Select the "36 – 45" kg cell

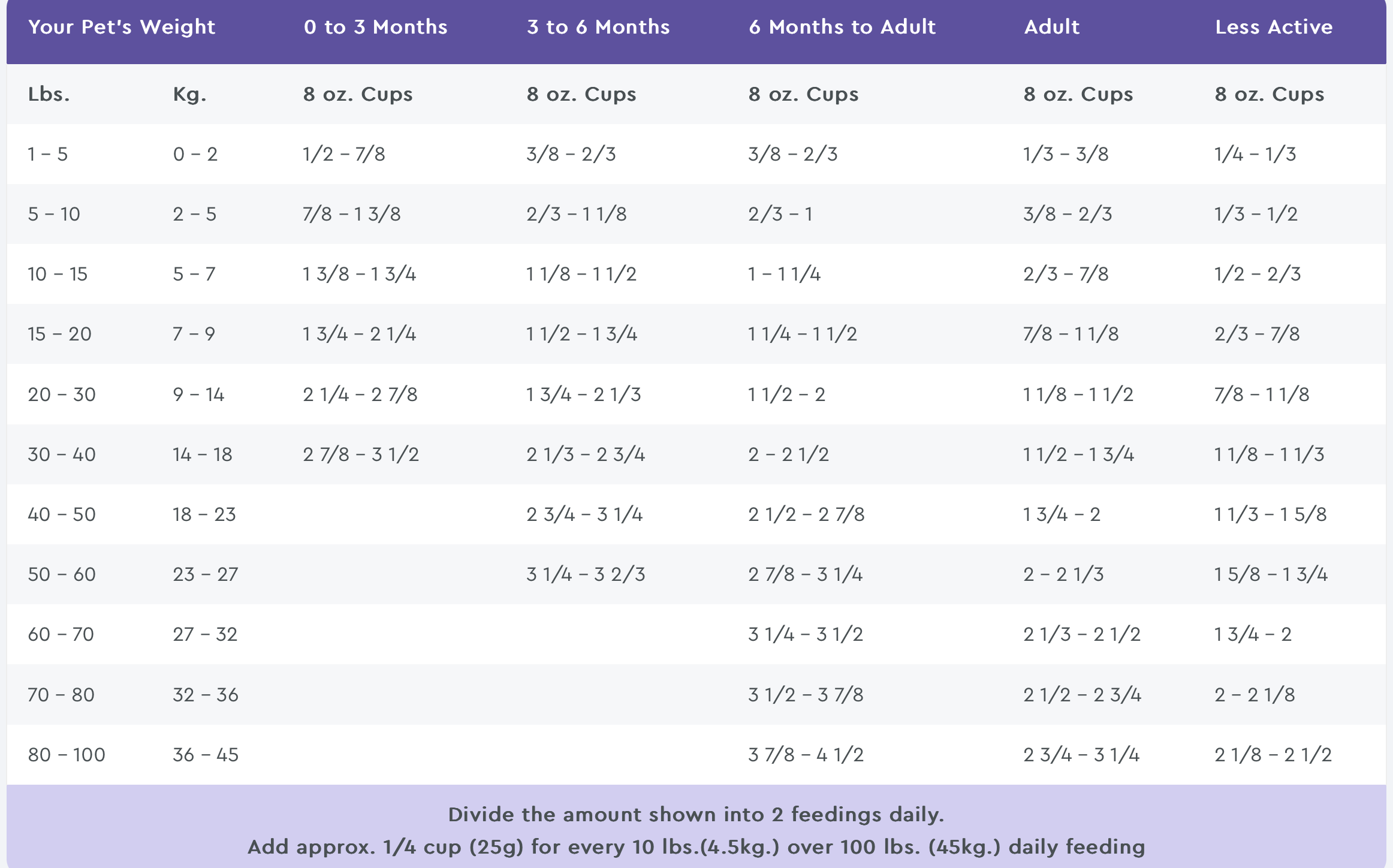tap(206, 755)
